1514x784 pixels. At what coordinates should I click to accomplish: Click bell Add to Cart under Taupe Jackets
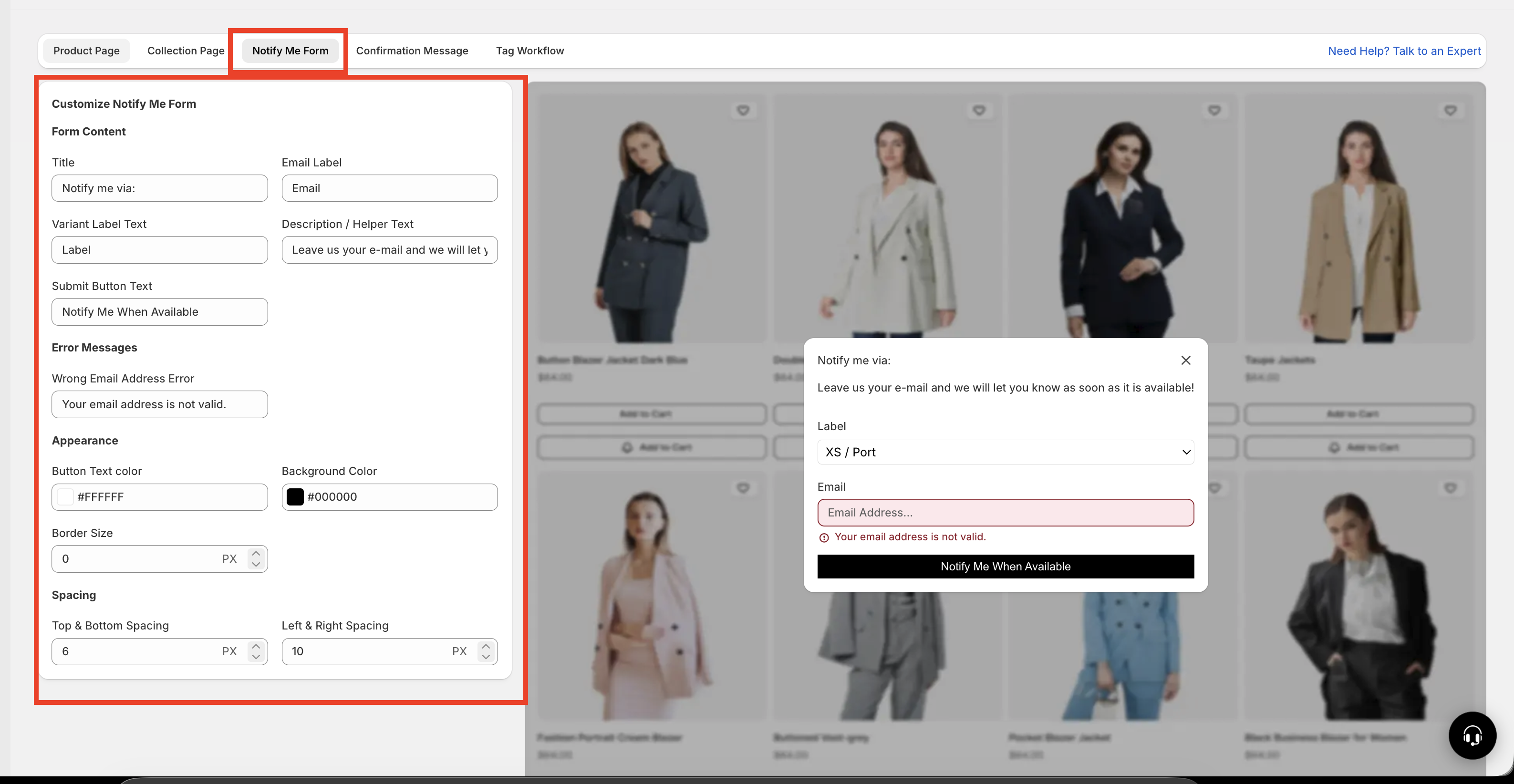click(1359, 447)
